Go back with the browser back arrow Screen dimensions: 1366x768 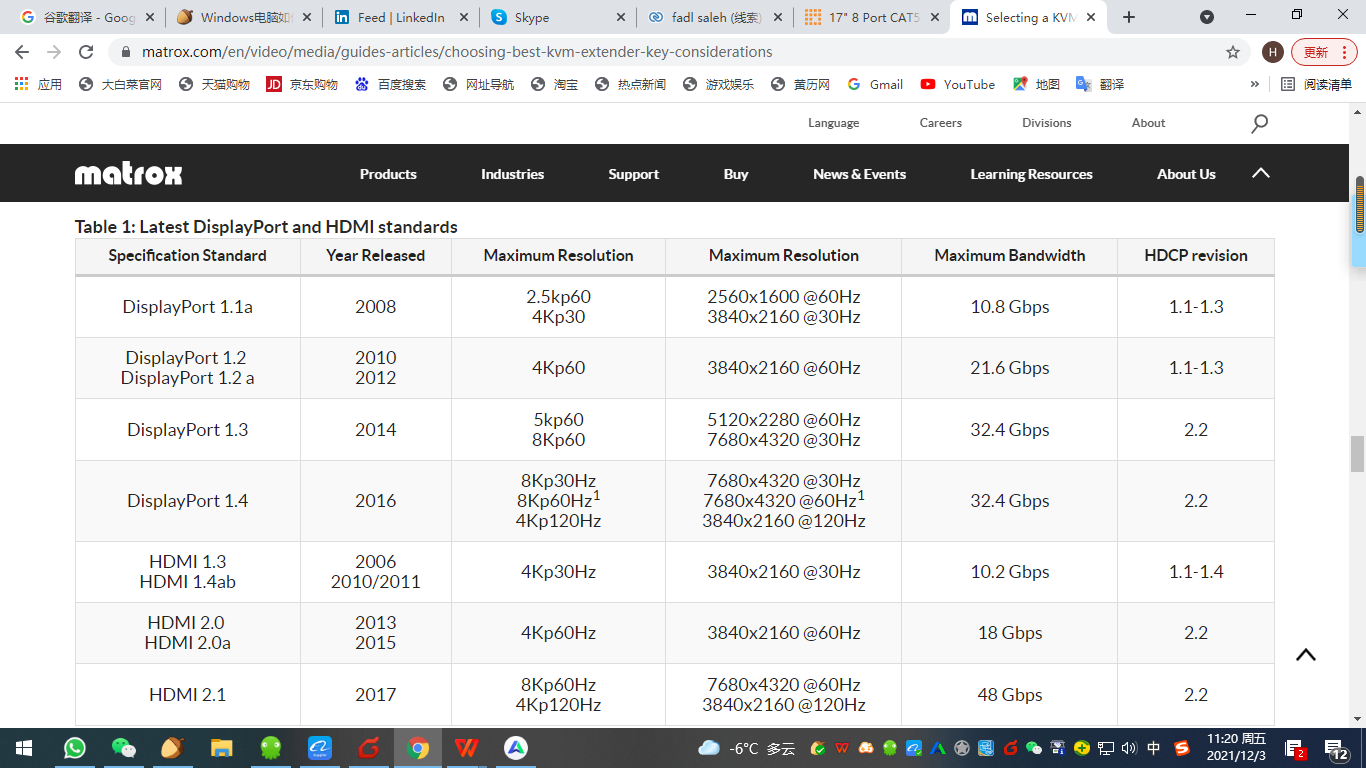point(22,52)
